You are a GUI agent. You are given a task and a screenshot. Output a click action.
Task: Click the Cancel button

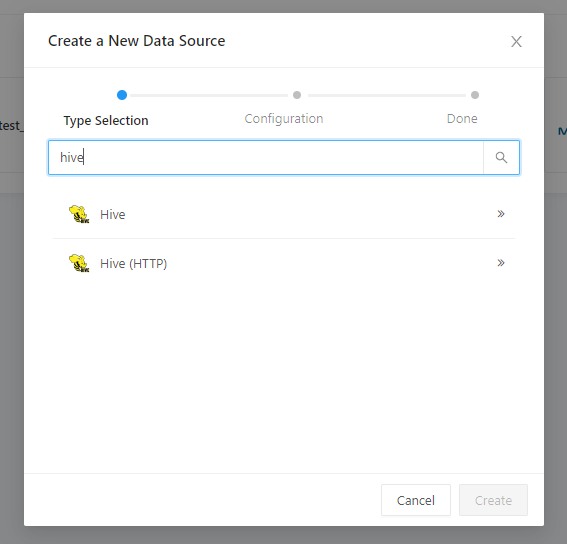point(416,500)
